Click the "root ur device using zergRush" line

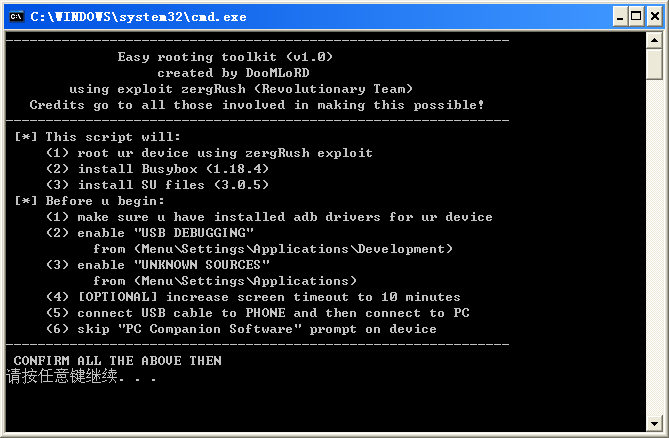(209, 153)
